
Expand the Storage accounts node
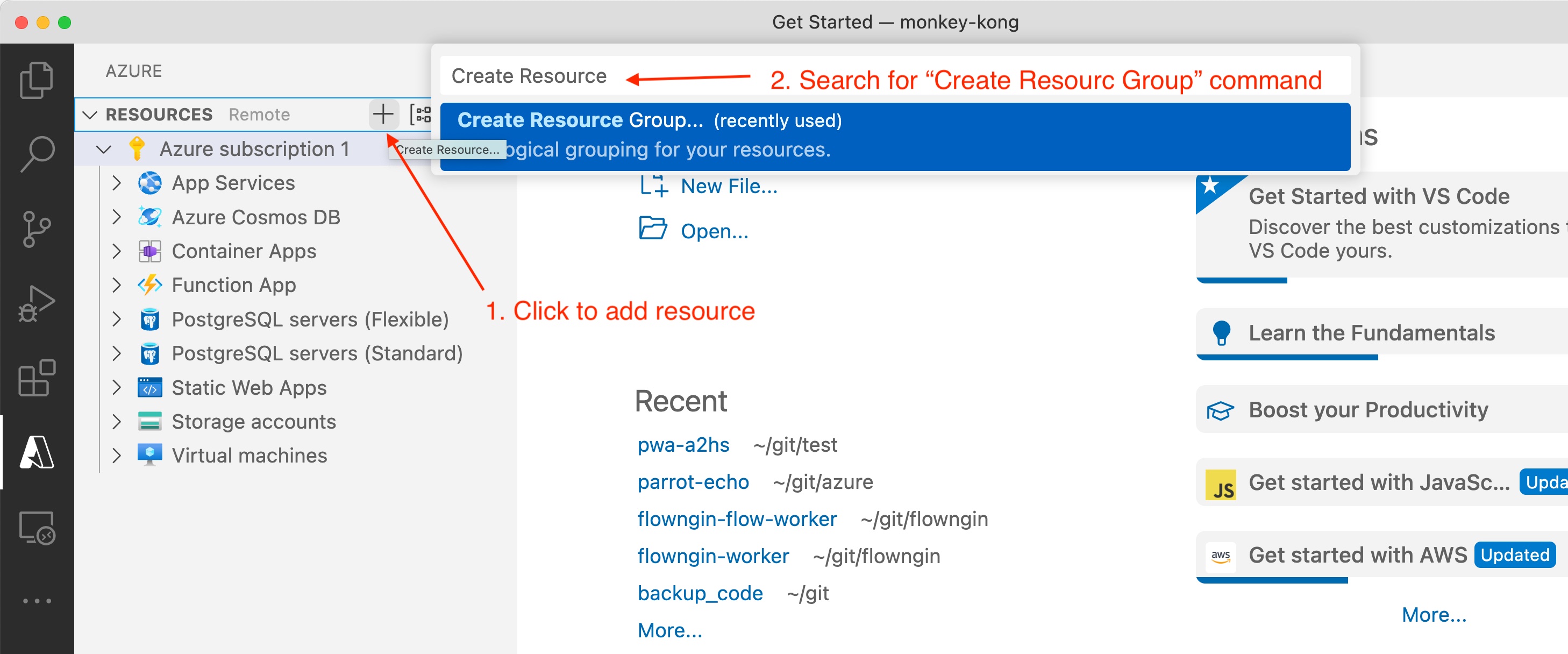117,421
